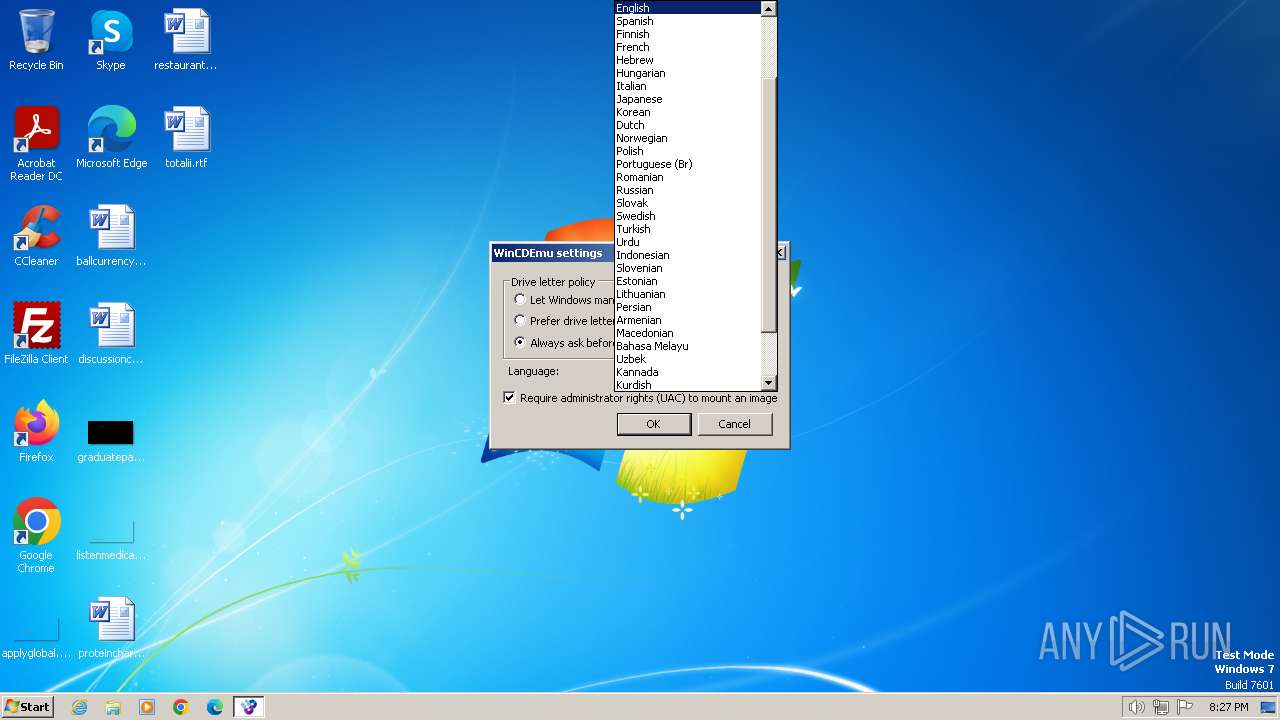1280x720 pixels.
Task: Select the proteinchar document icon
Action: pos(111,628)
